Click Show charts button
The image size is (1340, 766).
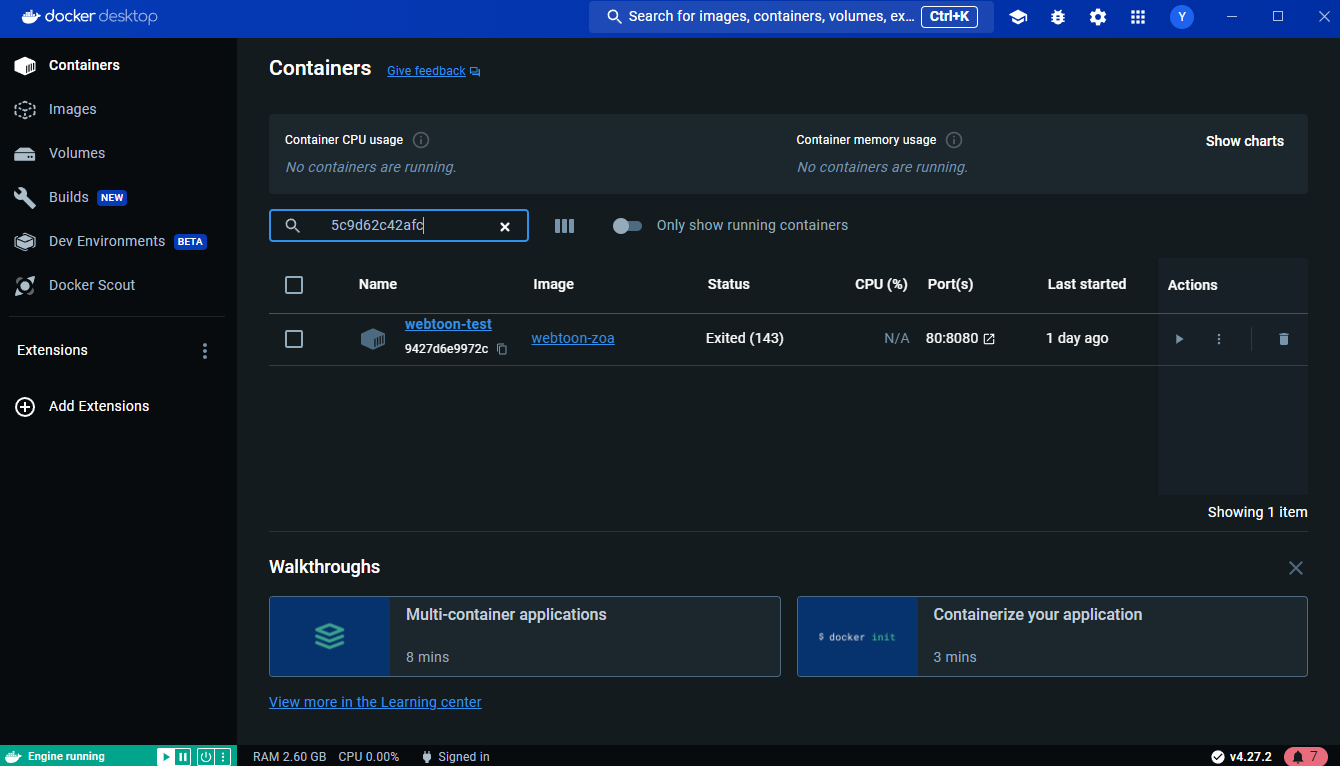point(1244,141)
